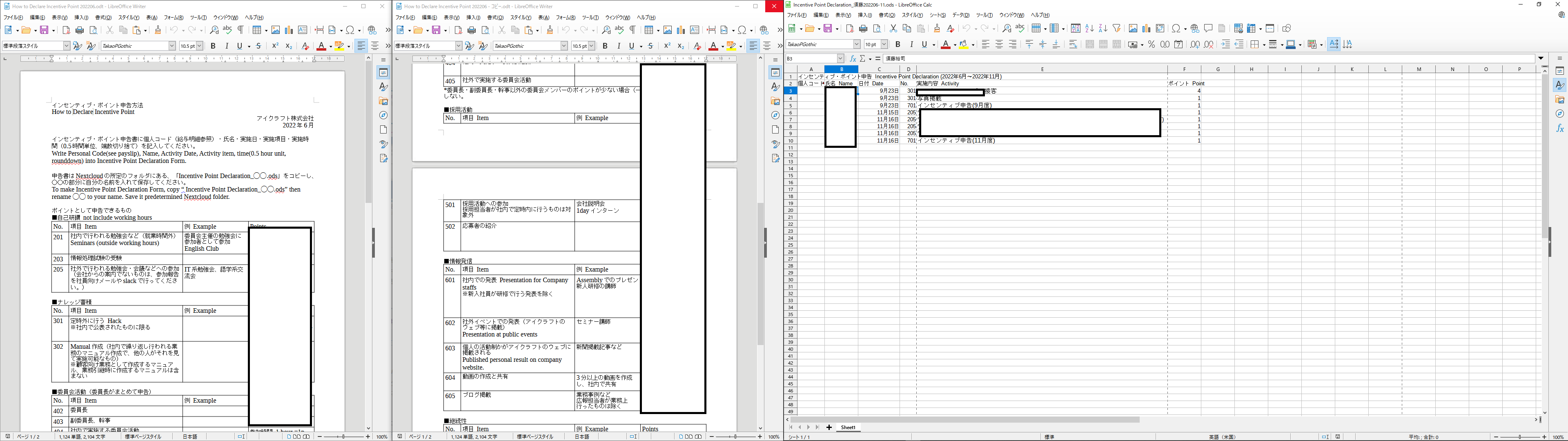Open Function Wizard beside Calc formula bar
The image size is (1568, 441).
(853, 58)
